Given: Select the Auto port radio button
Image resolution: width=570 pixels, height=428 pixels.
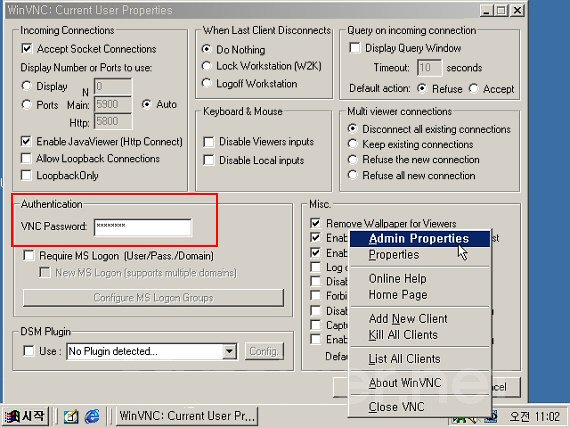Looking at the screenshot, I should click(x=146, y=104).
